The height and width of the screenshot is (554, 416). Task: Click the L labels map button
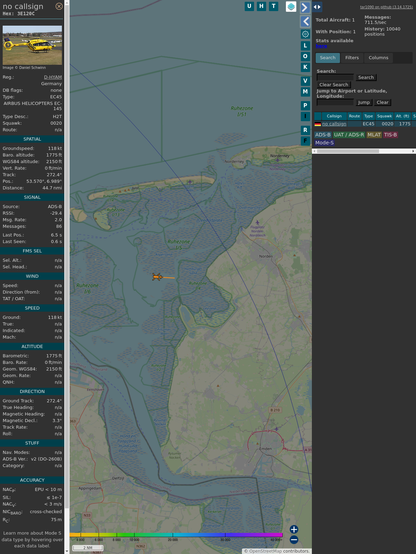pyautogui.click(x=305, y=46)
